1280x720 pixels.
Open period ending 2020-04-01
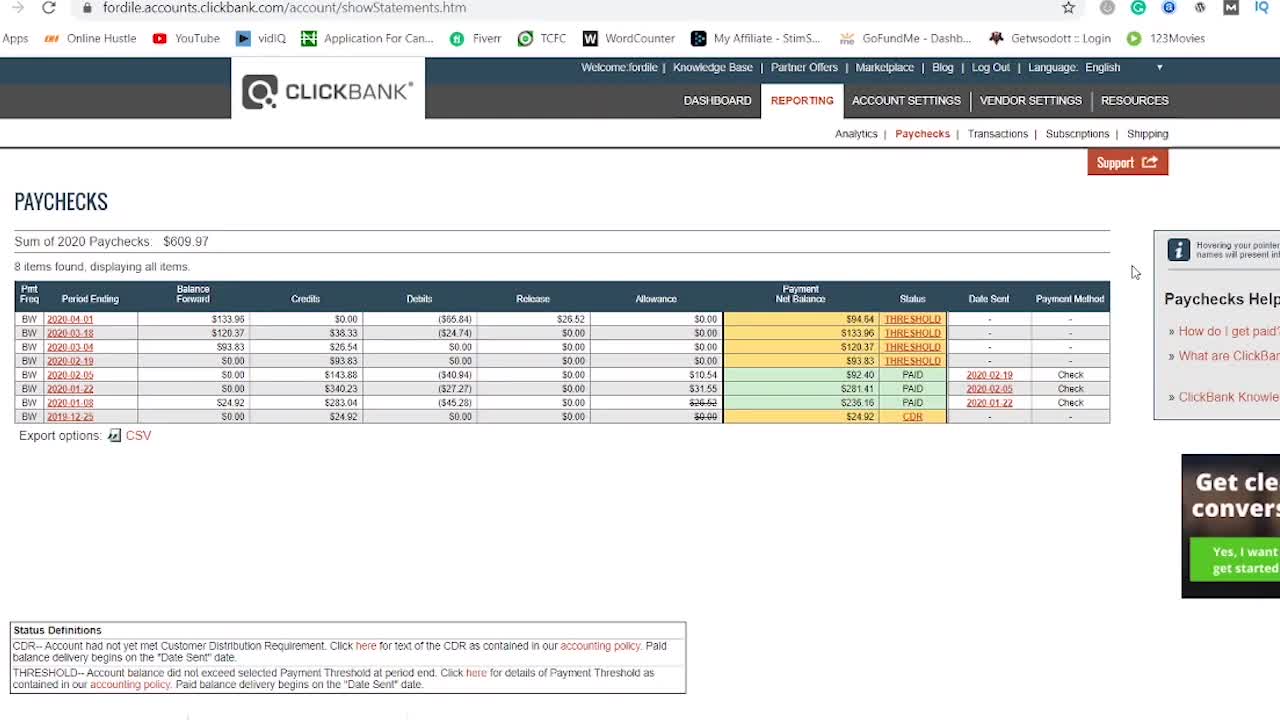70,320
